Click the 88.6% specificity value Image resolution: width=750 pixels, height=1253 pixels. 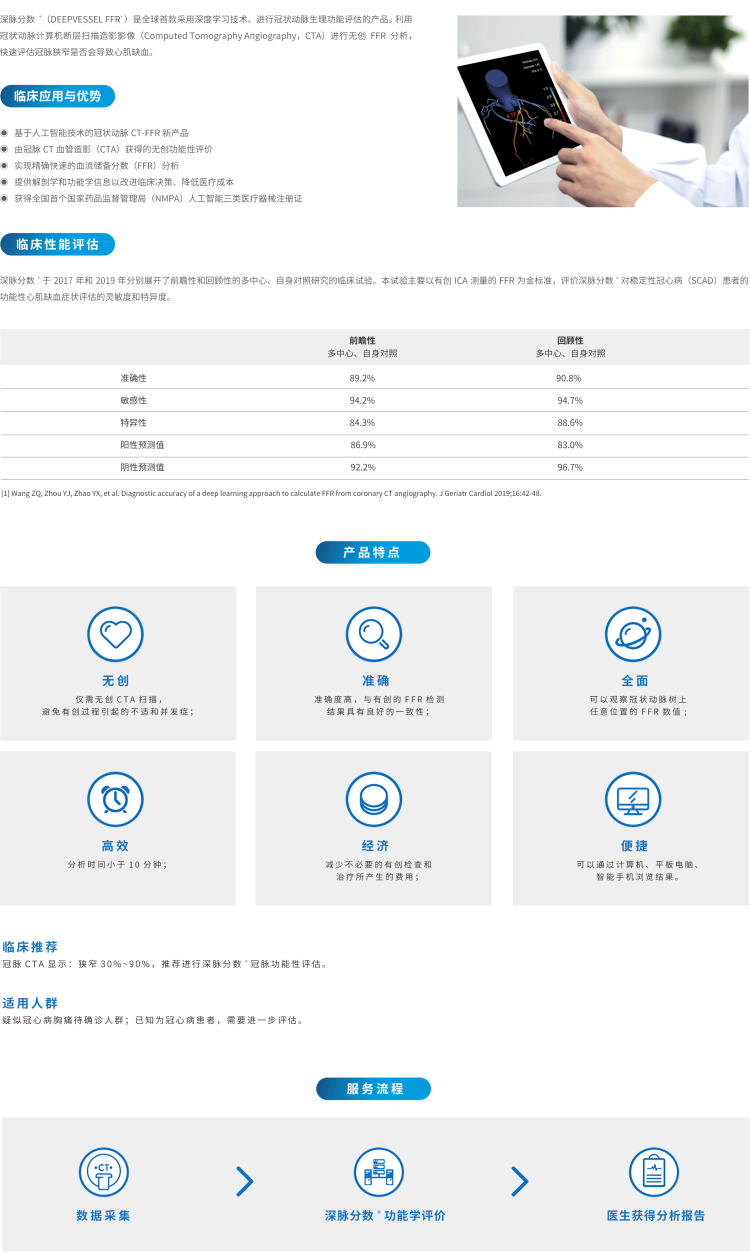570,423
